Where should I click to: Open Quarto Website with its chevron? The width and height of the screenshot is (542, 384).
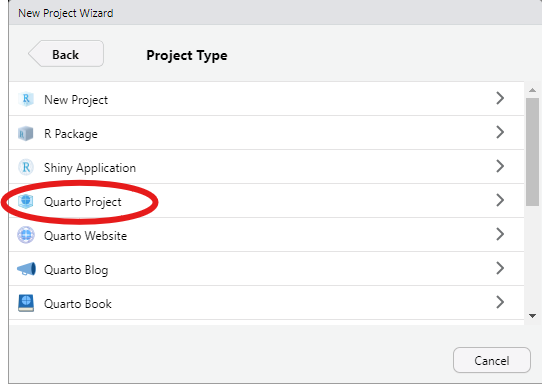(500, 234)
